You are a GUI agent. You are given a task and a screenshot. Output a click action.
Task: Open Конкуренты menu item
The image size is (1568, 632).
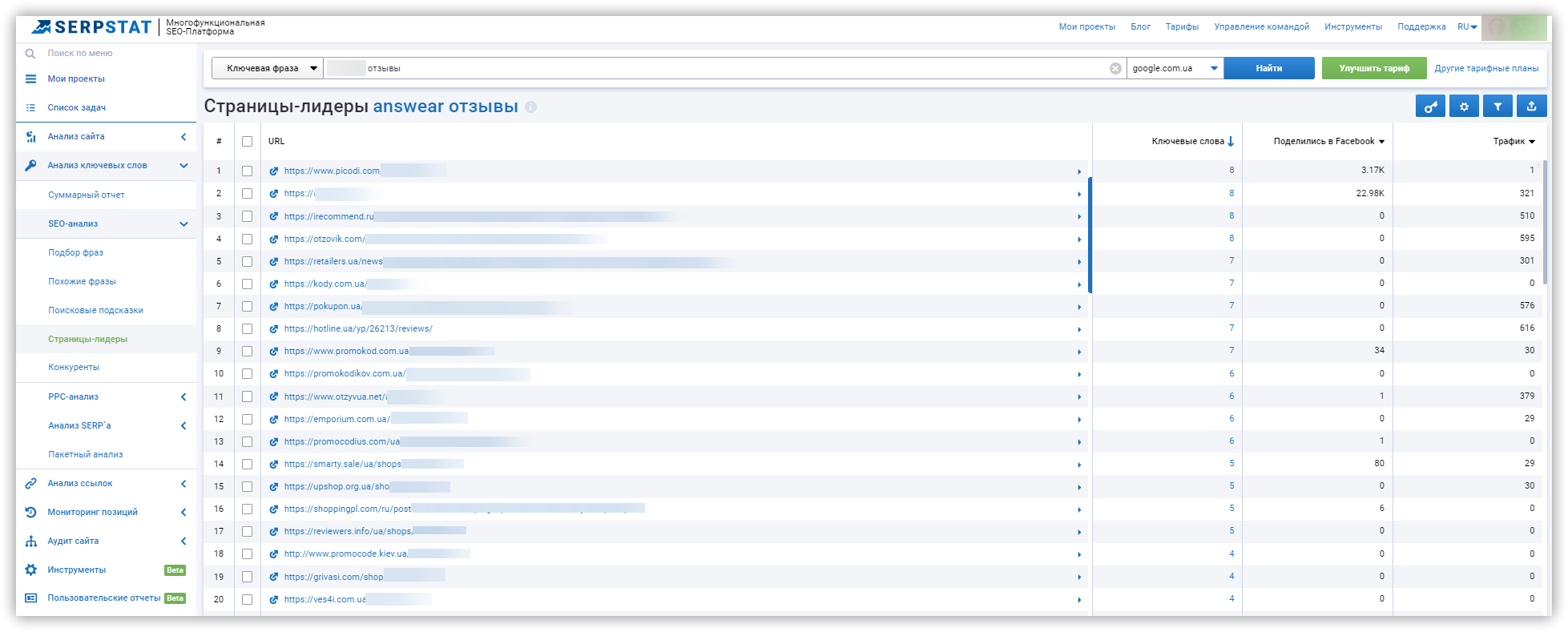74,368
